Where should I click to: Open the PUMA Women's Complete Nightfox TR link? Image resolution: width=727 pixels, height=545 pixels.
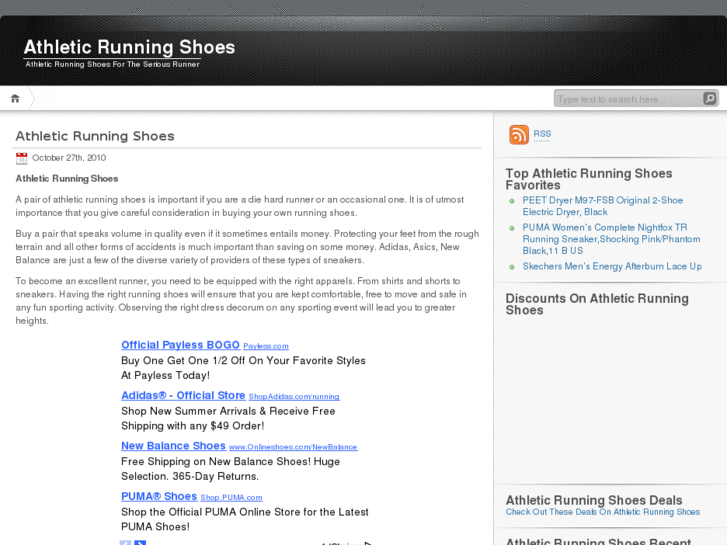[611, 239]
